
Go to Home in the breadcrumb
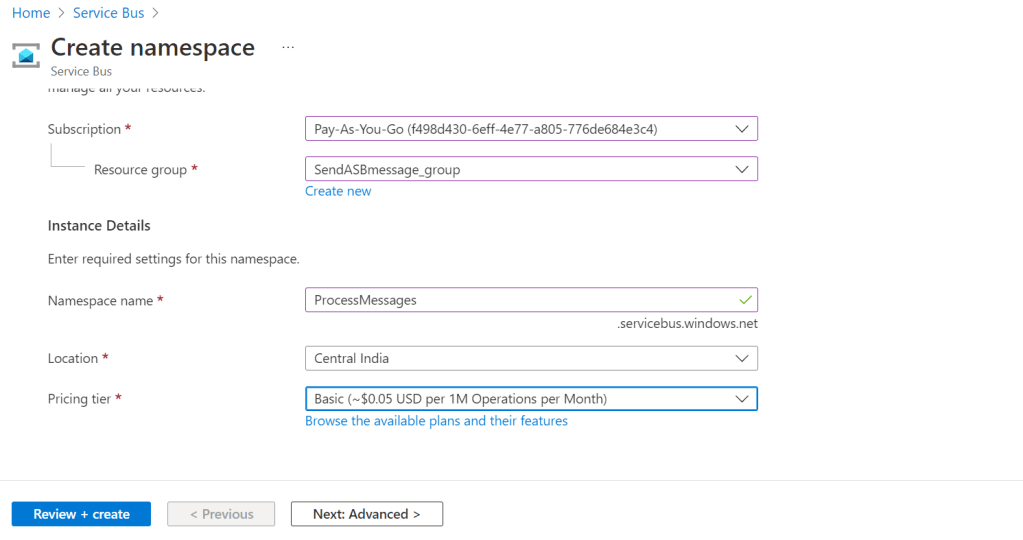[x=31, y=13]
